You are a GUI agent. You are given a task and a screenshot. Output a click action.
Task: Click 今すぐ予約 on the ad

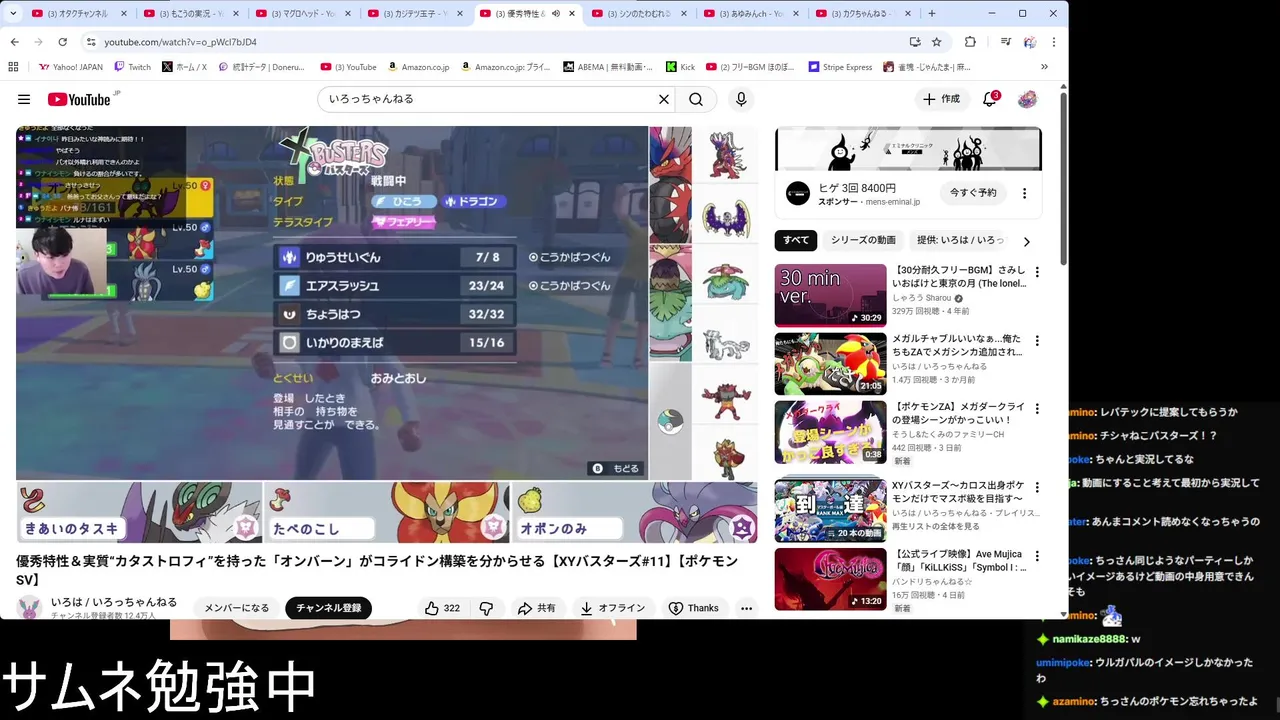point(973,192)
